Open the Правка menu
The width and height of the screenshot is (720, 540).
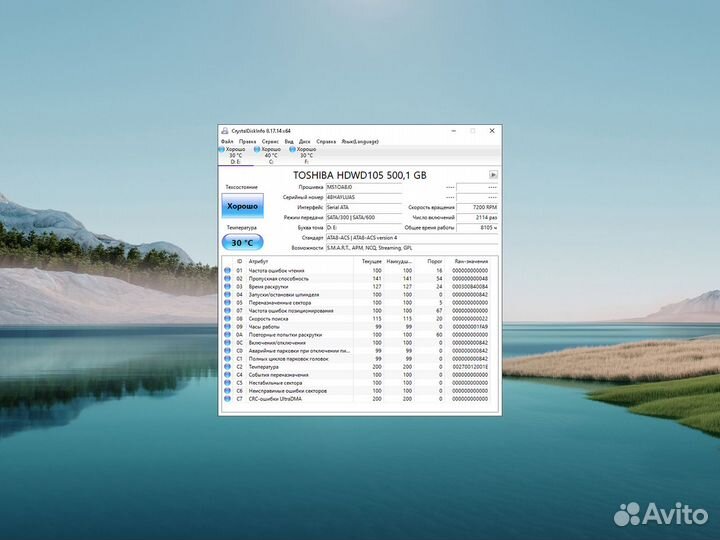(x=248, y=141)
